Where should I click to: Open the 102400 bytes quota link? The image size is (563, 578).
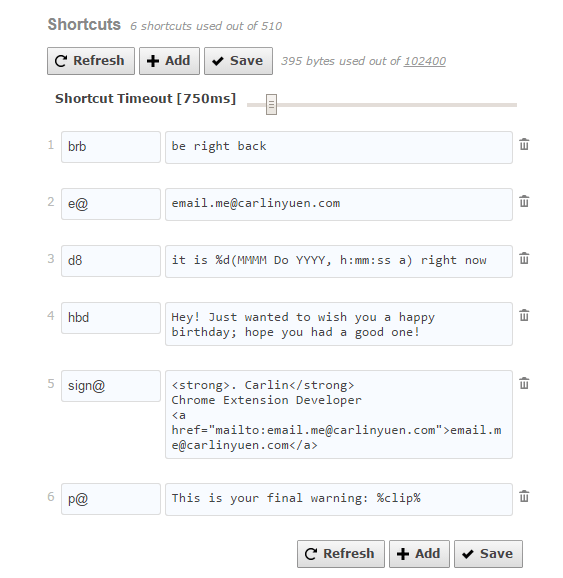[x=425, y=61]
